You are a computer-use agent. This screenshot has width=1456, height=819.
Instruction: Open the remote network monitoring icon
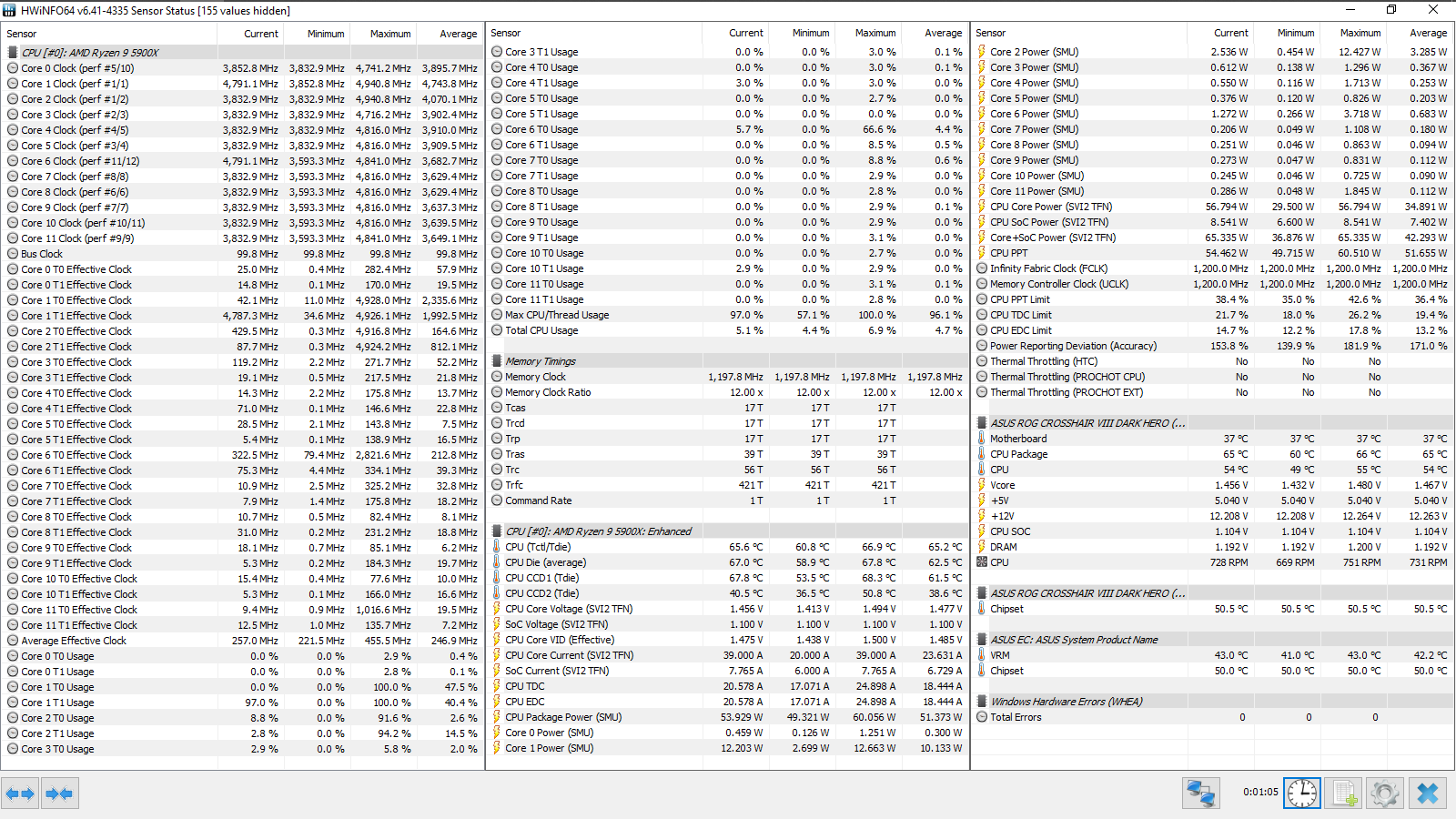pyautogui.click(x=1201, y=794)
